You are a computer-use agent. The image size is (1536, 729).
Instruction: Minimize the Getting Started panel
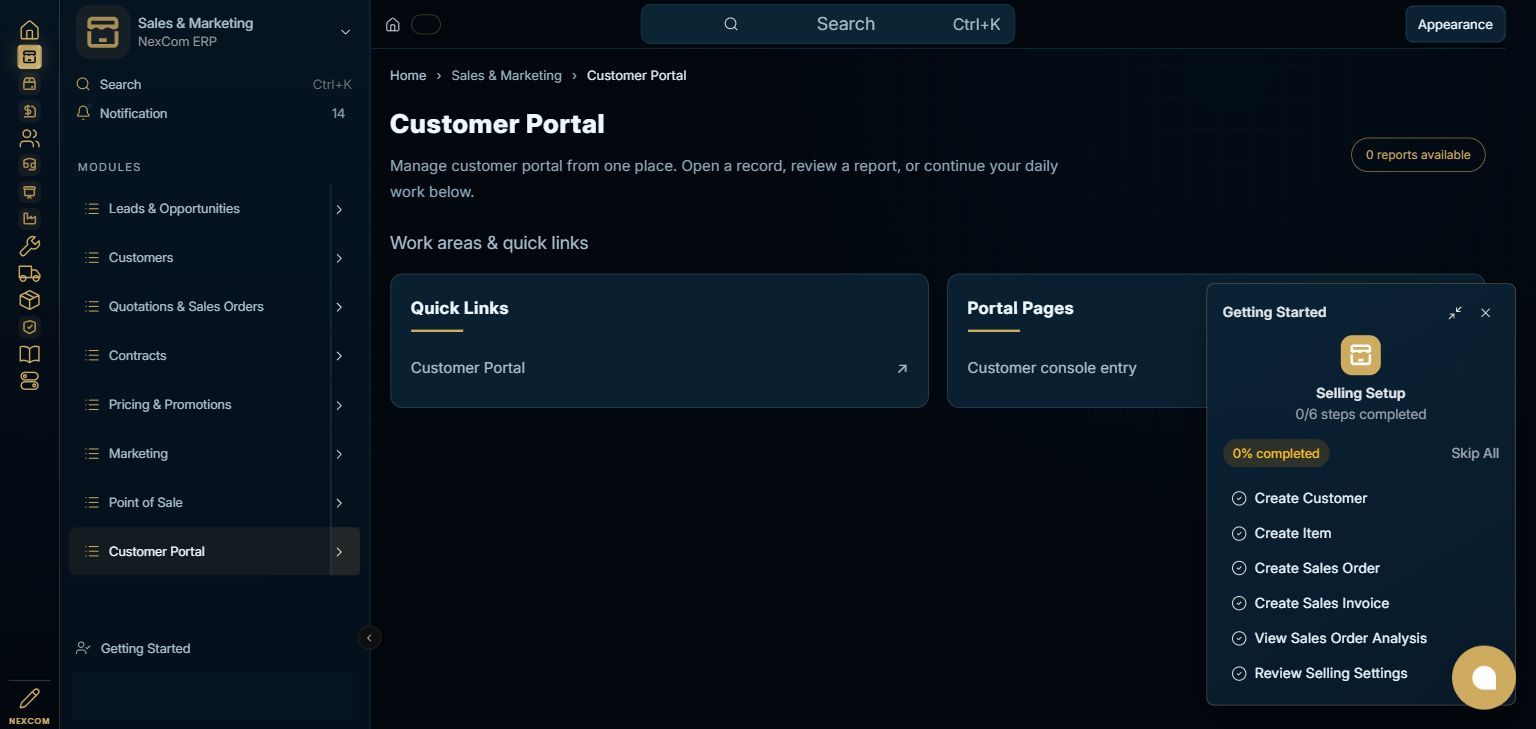(x=1455, y=313)
